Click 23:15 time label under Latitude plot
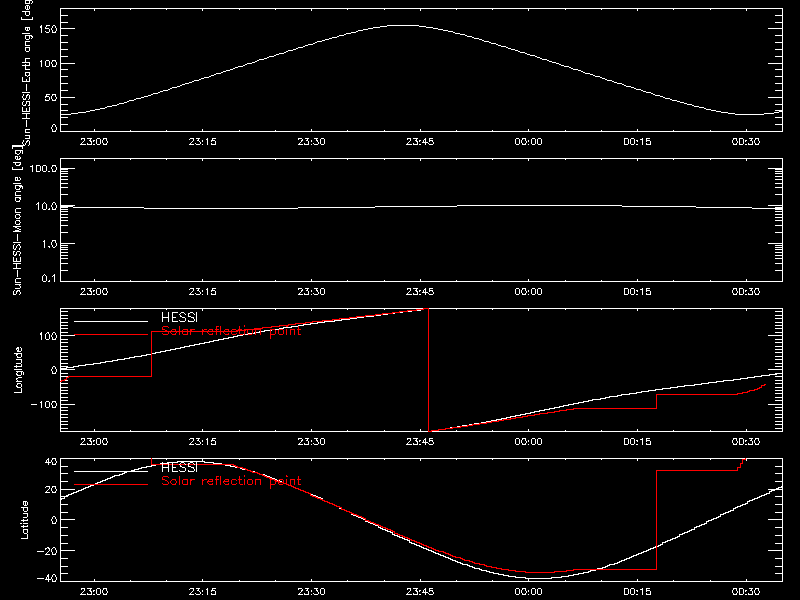This screenshot has height=600, width=800. pyautogui.click(x=203, y=592)
